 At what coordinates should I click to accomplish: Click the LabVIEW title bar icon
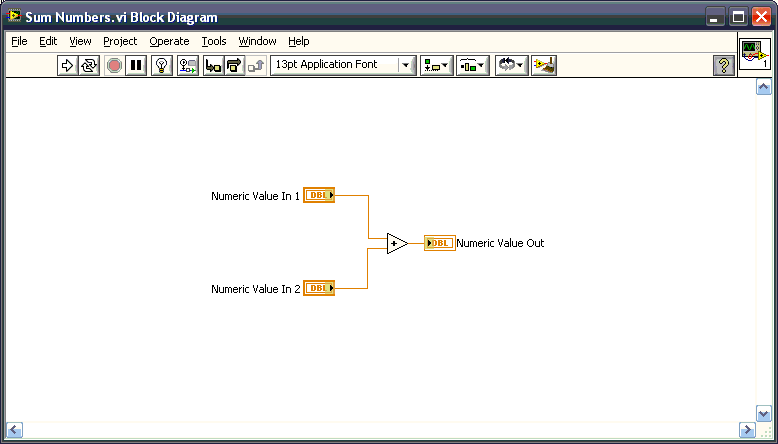14,16
